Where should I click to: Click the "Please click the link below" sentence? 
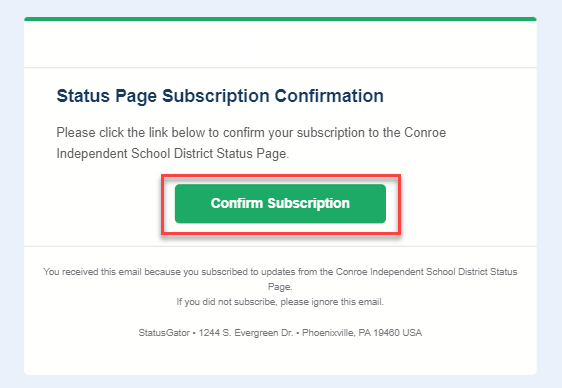[x=251, y=133]
